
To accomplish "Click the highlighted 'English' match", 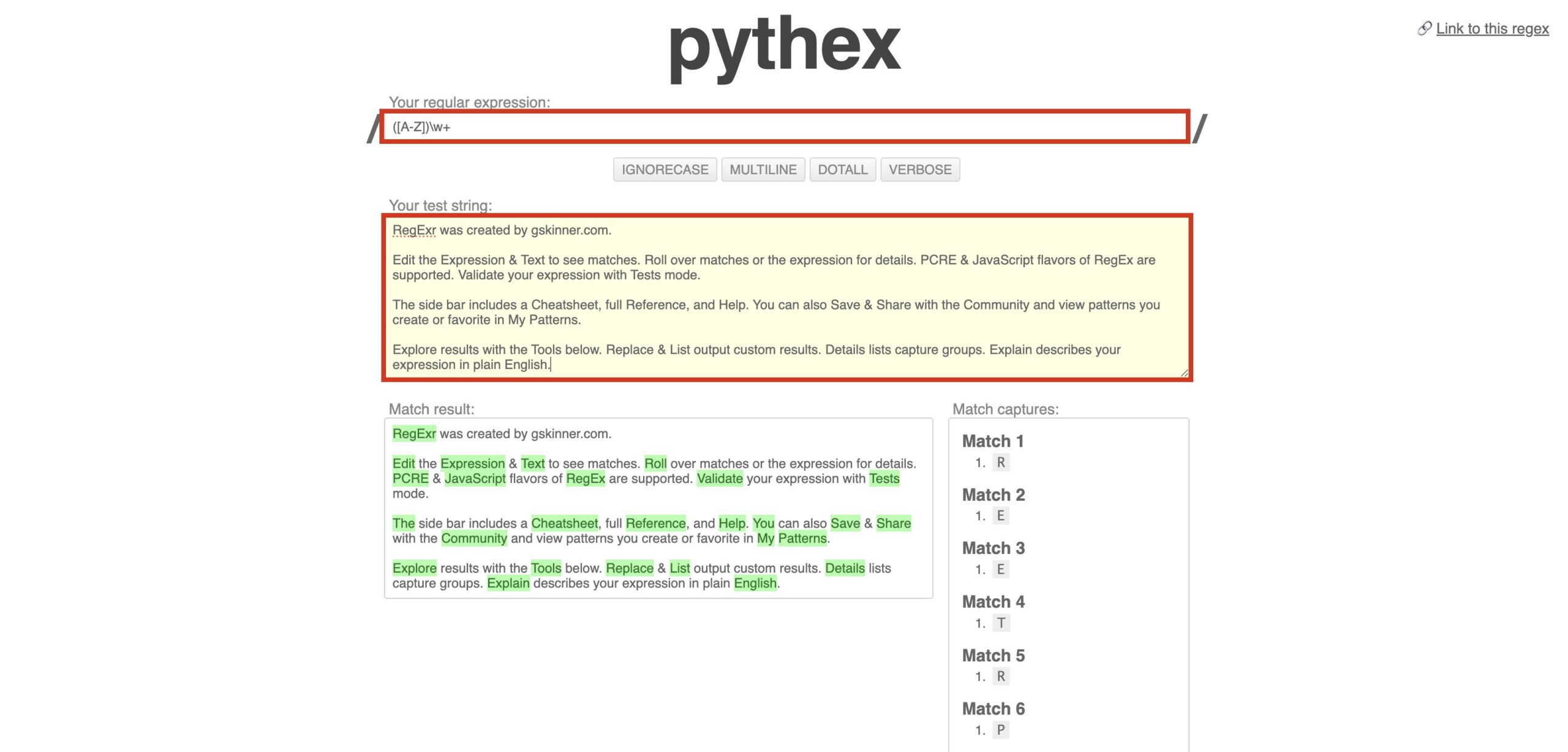I will 755,583.
